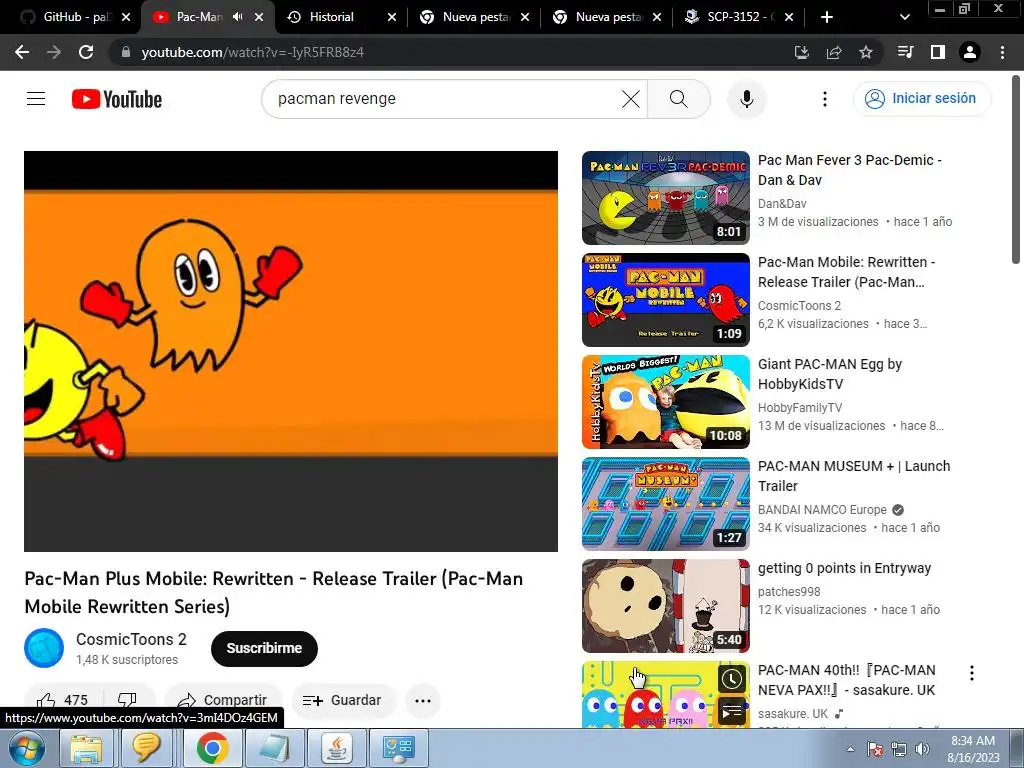This screenshot has width=1024, height=768.
Task: Add PAC-MAN 40th video to queue
Action: click(x=732, y=711)
